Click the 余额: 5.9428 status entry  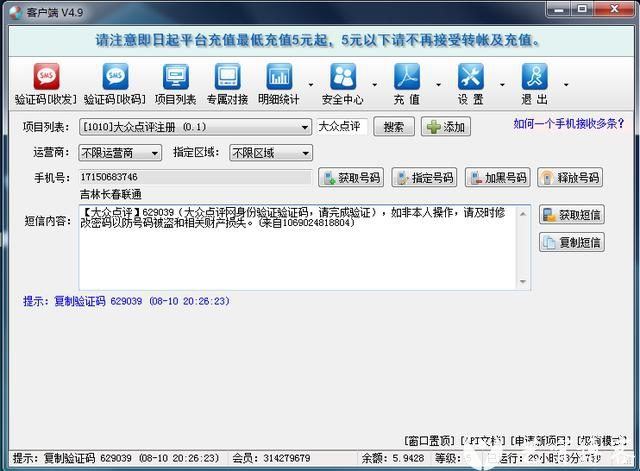coord(393,458)
